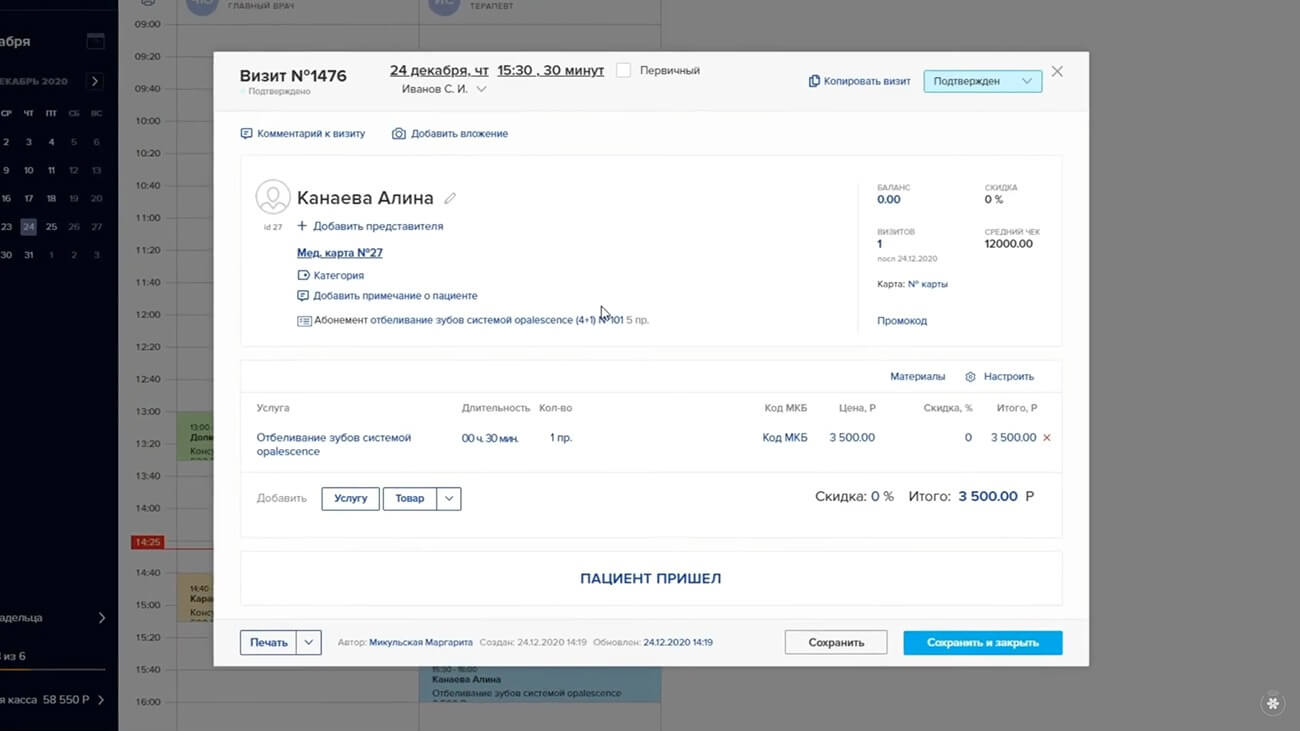Screen dimensions: 1300x731
Task: Click the patient avatar icon
Action: point(273,197)
